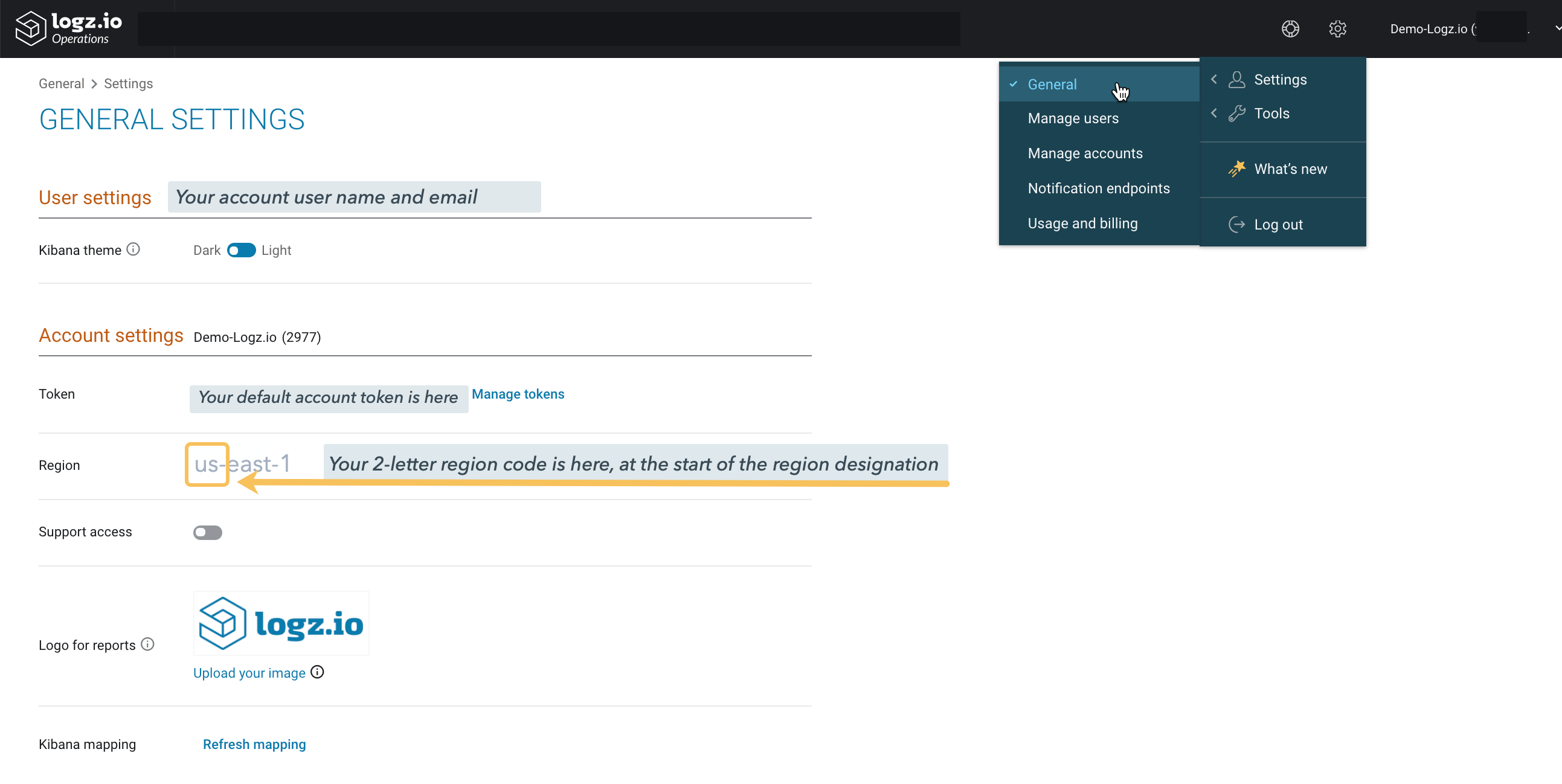Viewport: 1562px width, 784px height.
Task: Click the Tools wrench icon
Action: point(1236,114)
